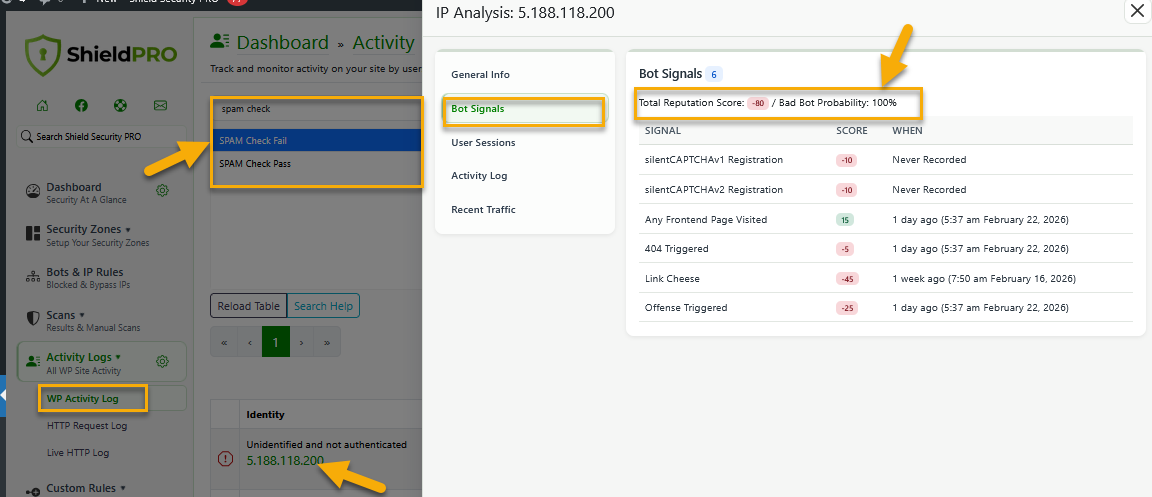The width and height of the screenshot is (1152, 497).
Task: Click the SIGNAL column header
Action: pyautogui.click(x=663, y=130)
